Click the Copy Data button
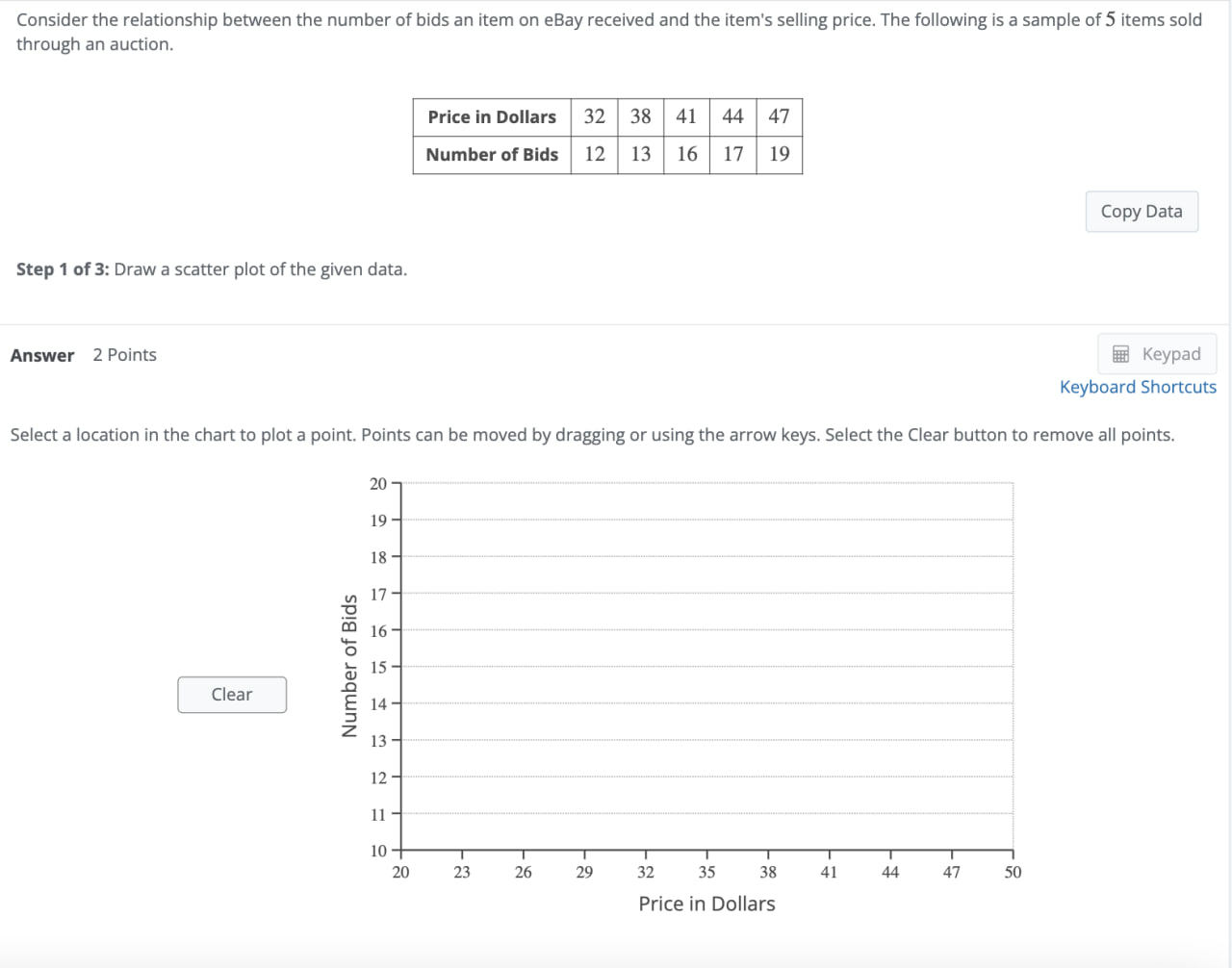Image resolution: width=1232 pixels, height=968 pixels. [1142, 211]
